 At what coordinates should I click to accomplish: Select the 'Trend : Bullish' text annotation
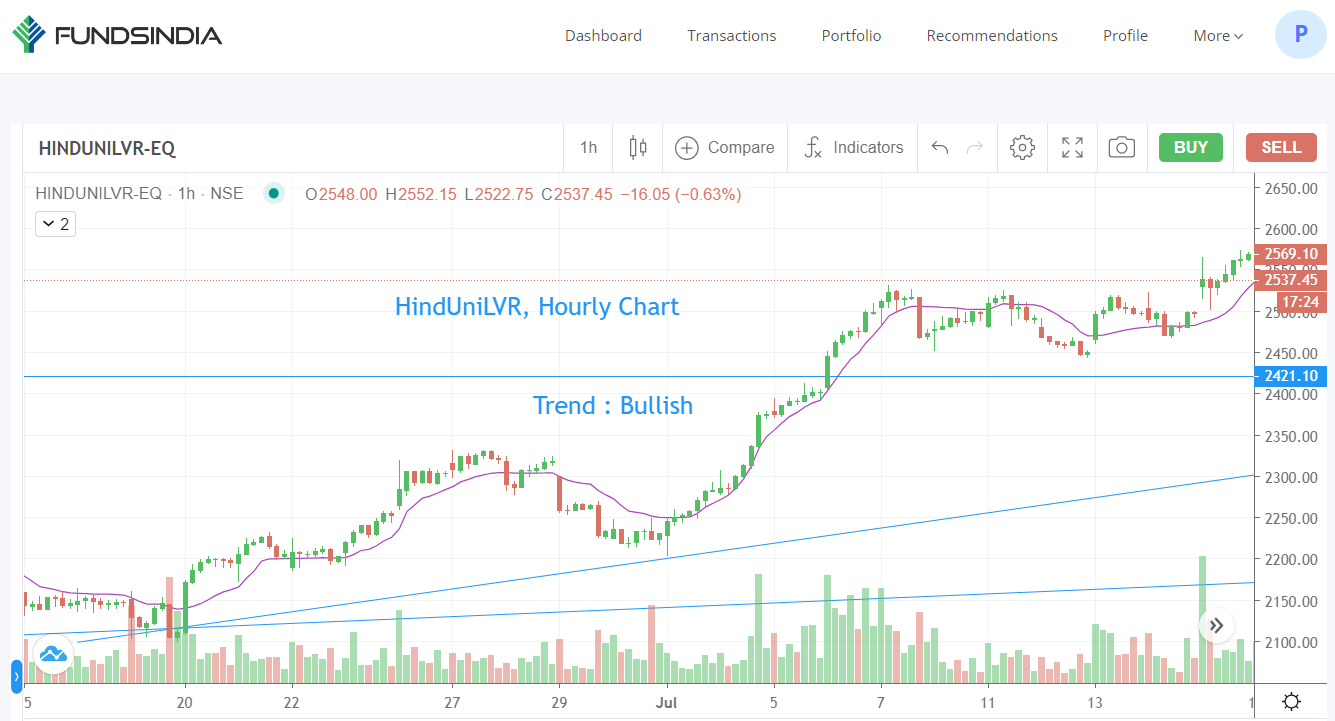click(x=613, y=405)
